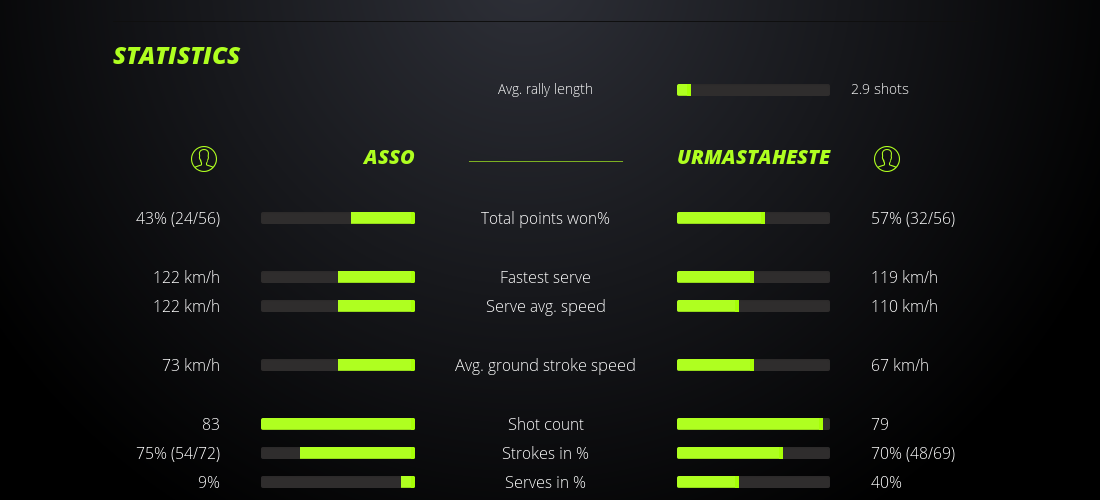Click the STATISTICS heading
This screenshot has width=1100, height=500.
pos(176,56)
